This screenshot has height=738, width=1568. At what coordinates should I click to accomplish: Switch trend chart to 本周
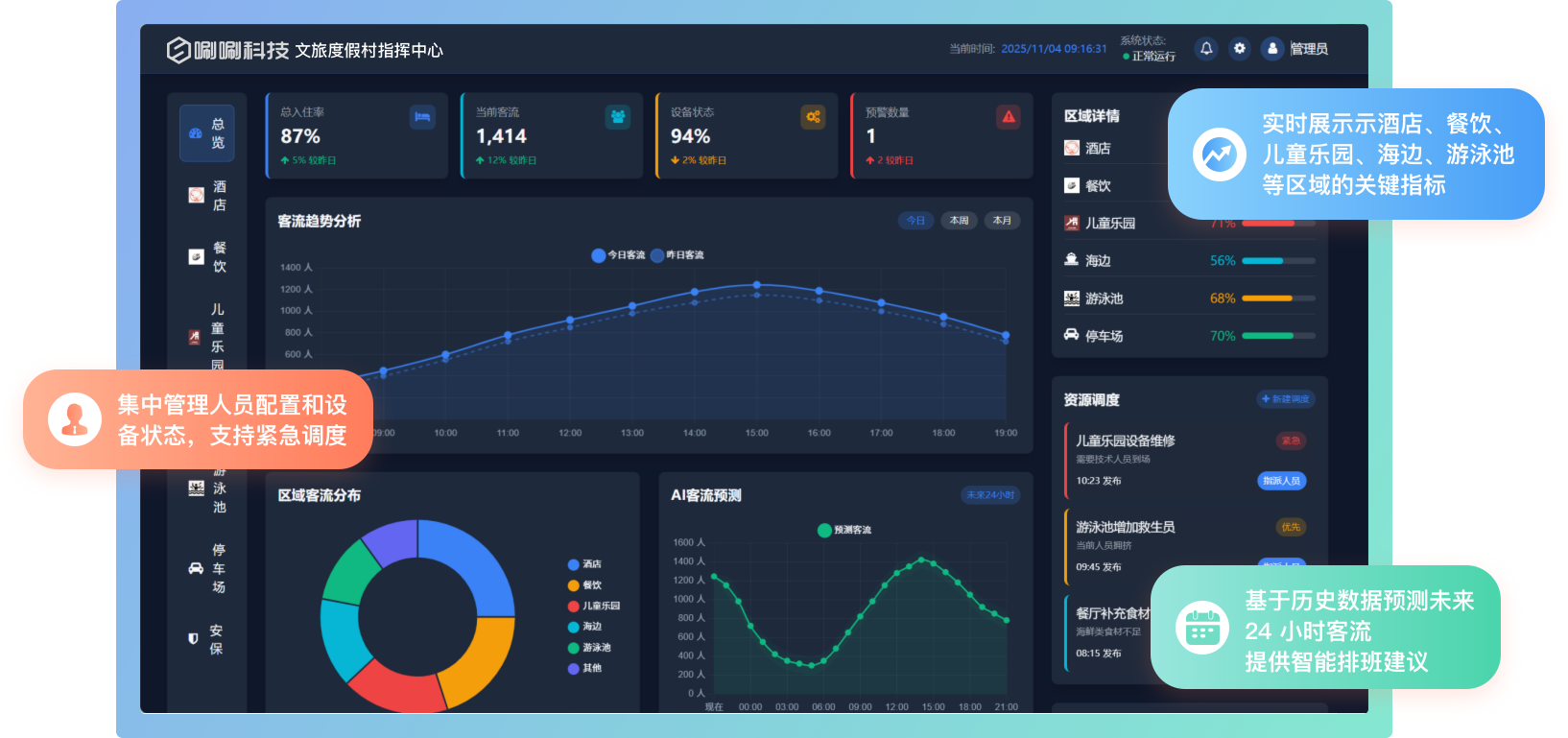(x=959, y=221)
